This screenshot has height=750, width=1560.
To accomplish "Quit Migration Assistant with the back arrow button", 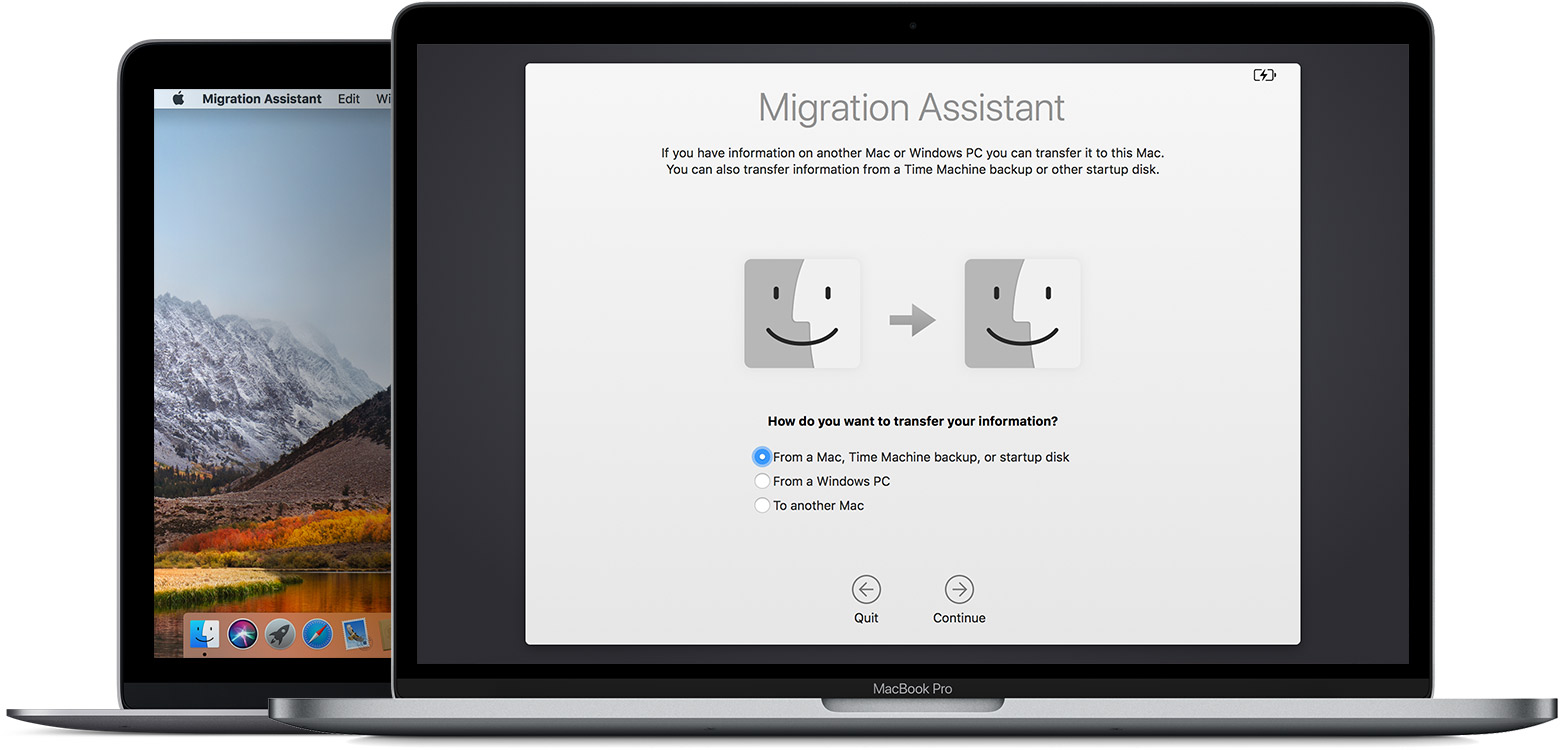I will point(866,589).
